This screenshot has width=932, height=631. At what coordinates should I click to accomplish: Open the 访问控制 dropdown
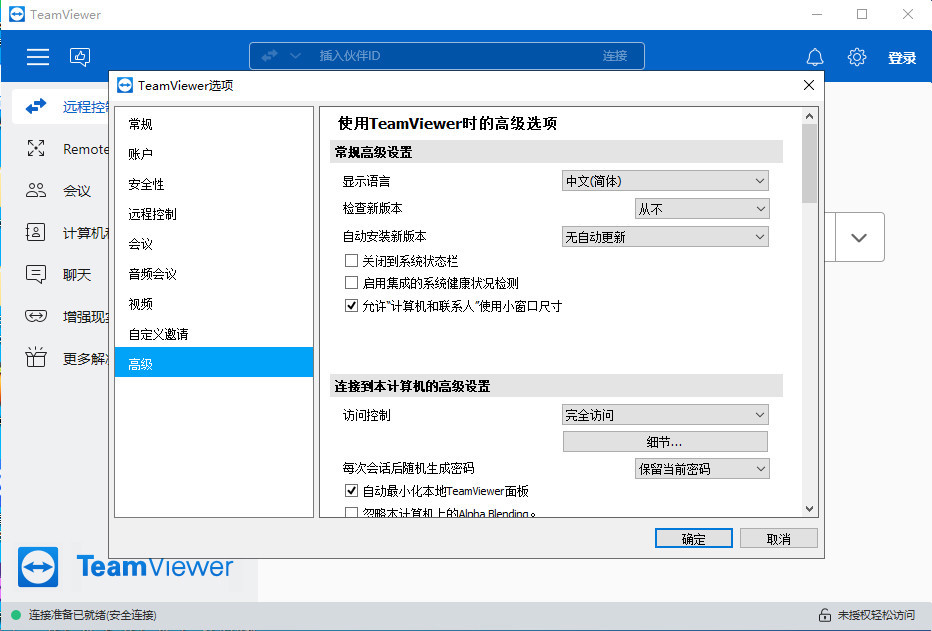click(665, 415)
